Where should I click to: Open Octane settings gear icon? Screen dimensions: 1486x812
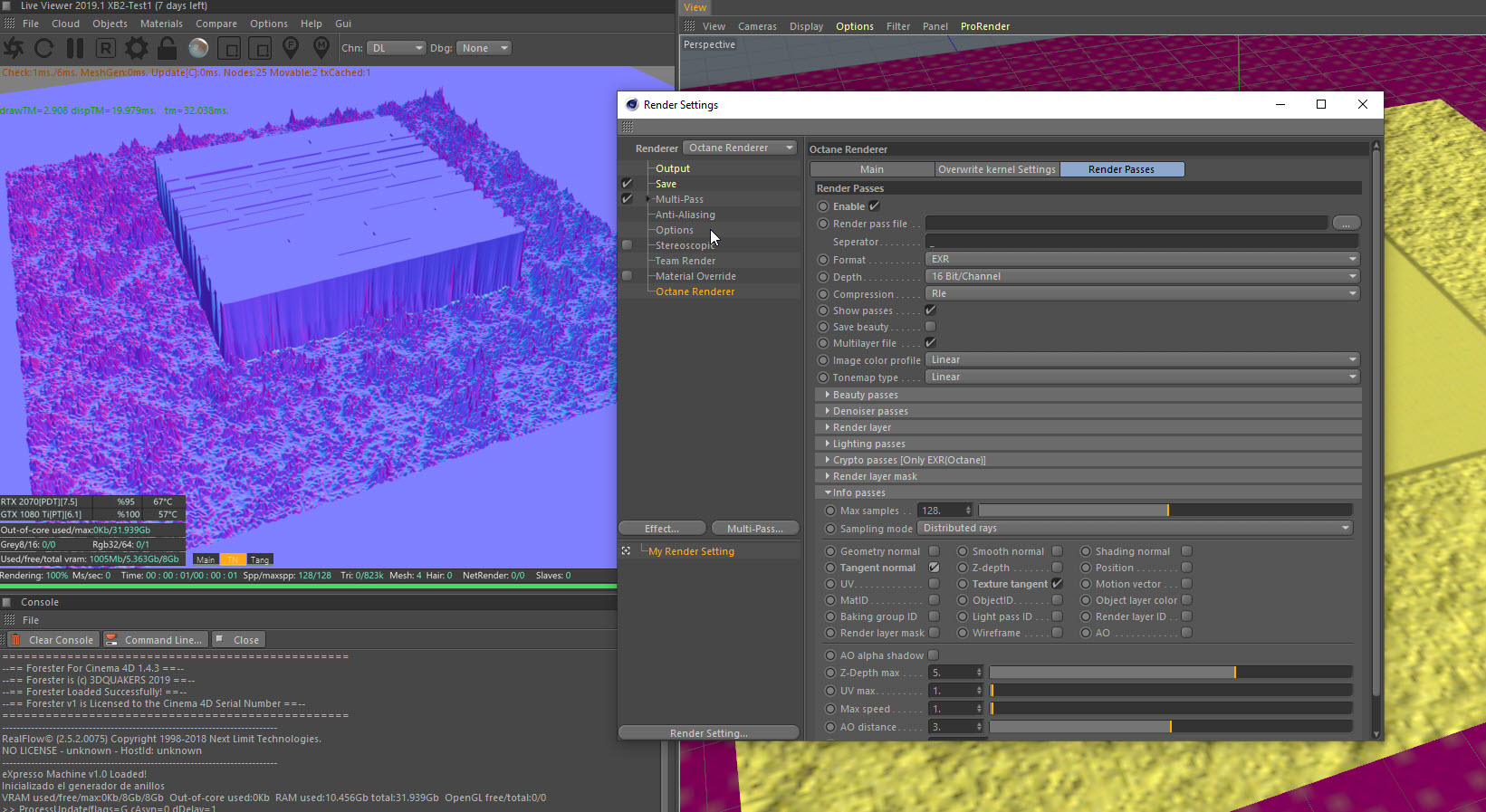137,48
